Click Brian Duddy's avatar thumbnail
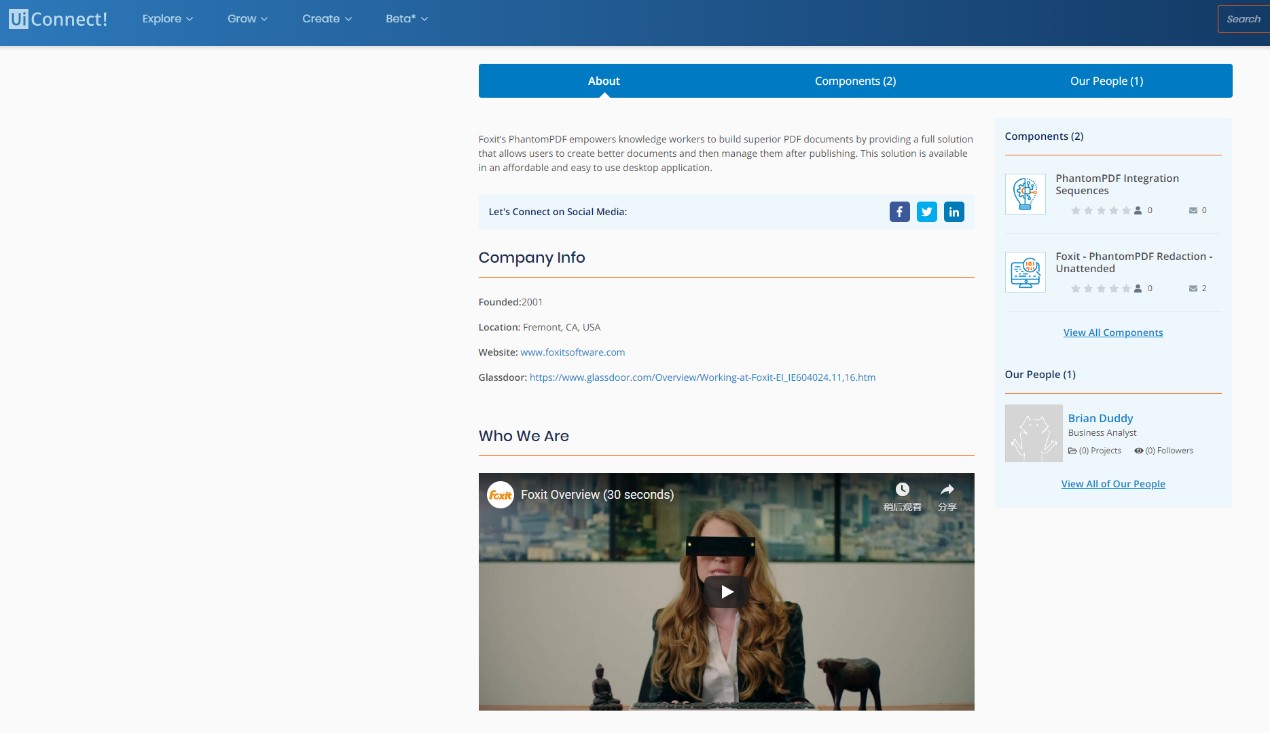The width and height of the screenshot is (1270, 733). tap(1034, 433)
